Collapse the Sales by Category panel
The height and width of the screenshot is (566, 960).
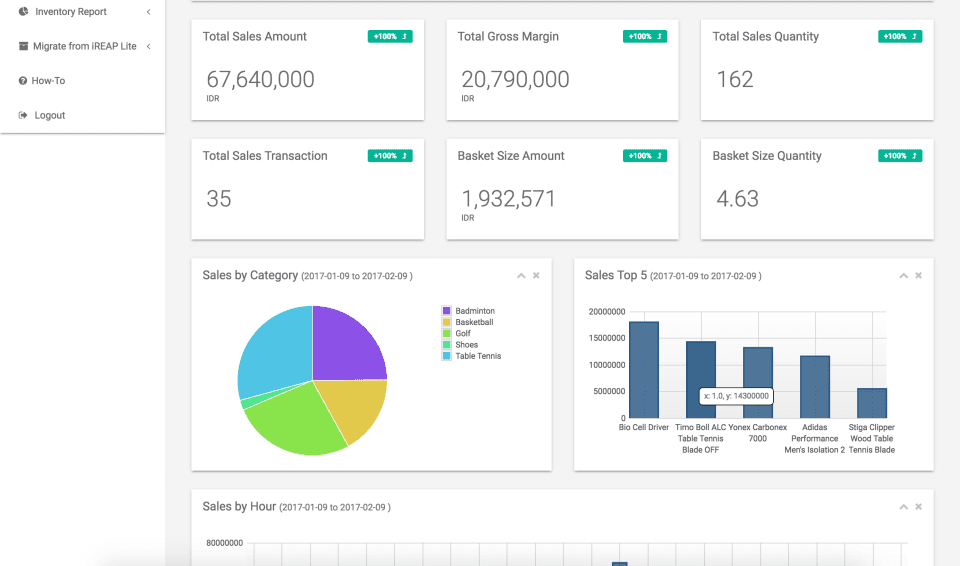[520, 276]
